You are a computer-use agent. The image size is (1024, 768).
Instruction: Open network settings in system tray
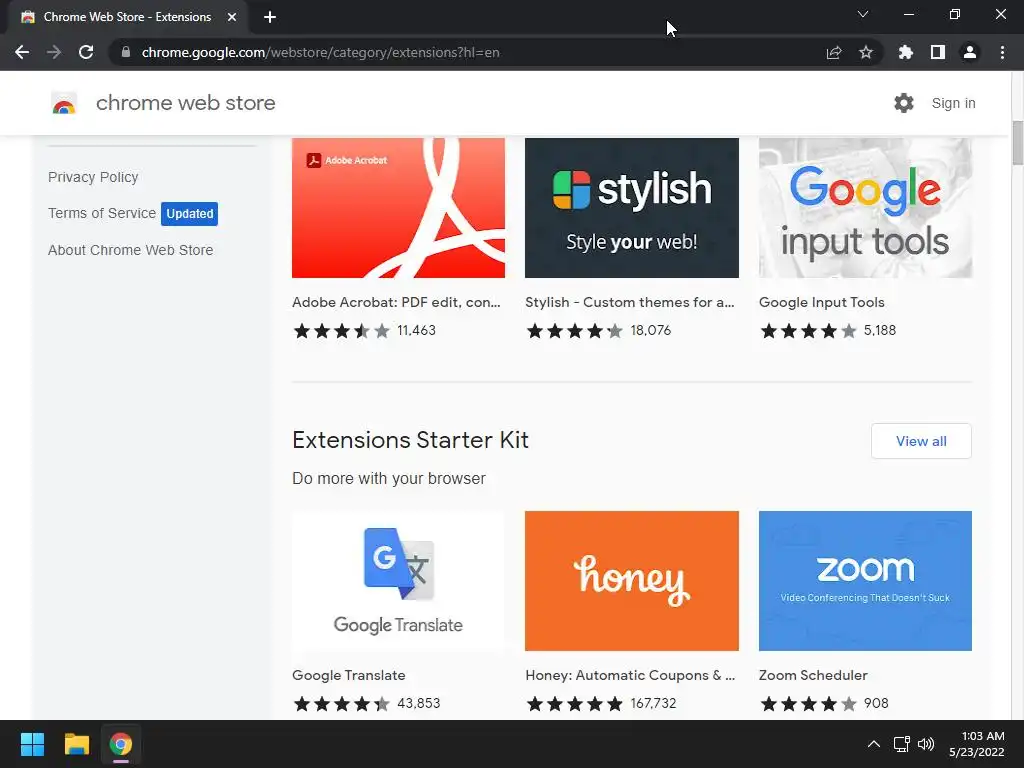pos(902,744)
